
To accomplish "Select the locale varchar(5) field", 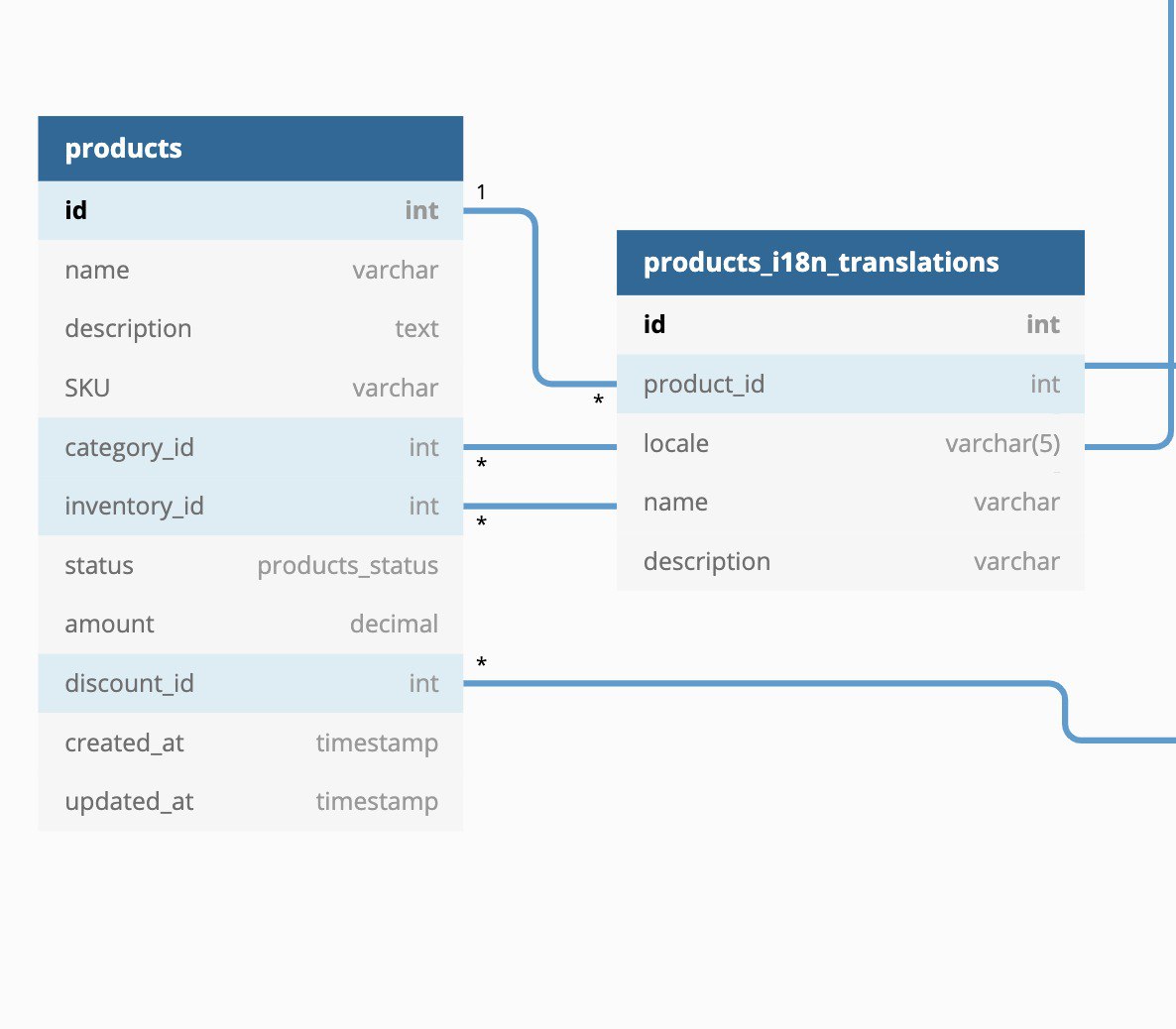I will pos(850,443).
